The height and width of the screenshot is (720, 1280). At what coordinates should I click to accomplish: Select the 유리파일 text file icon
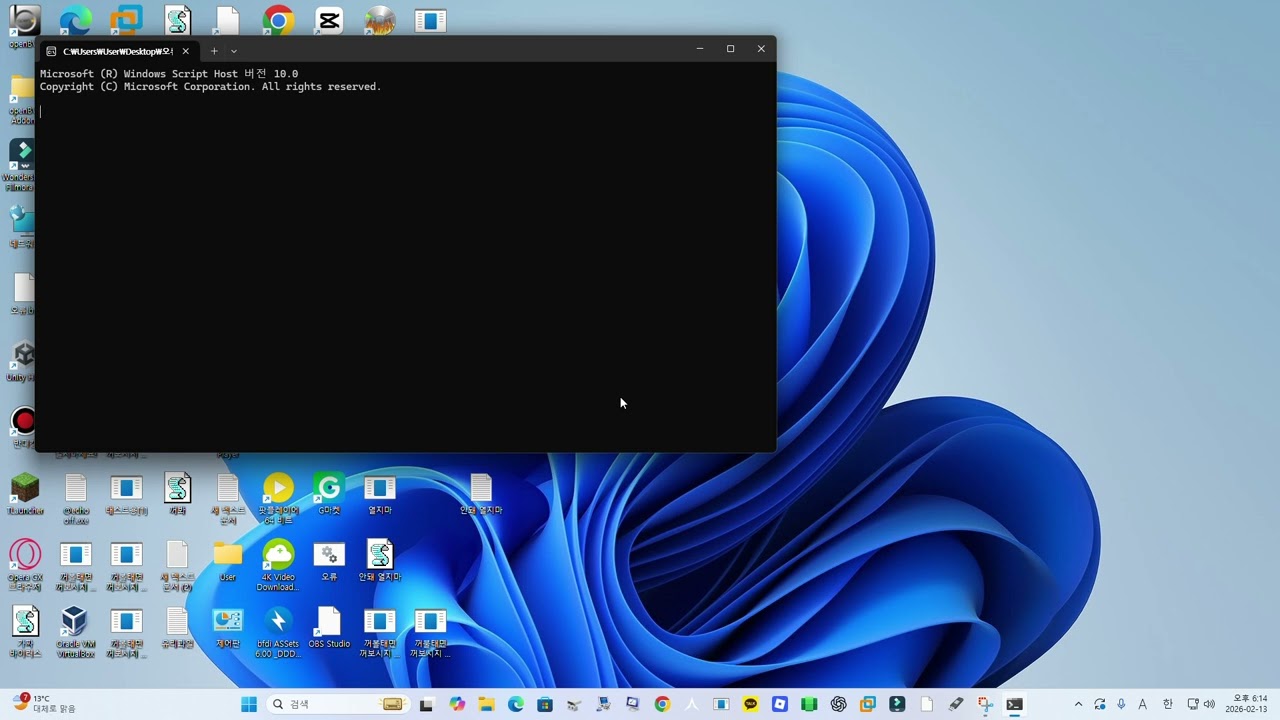point(177,628)
